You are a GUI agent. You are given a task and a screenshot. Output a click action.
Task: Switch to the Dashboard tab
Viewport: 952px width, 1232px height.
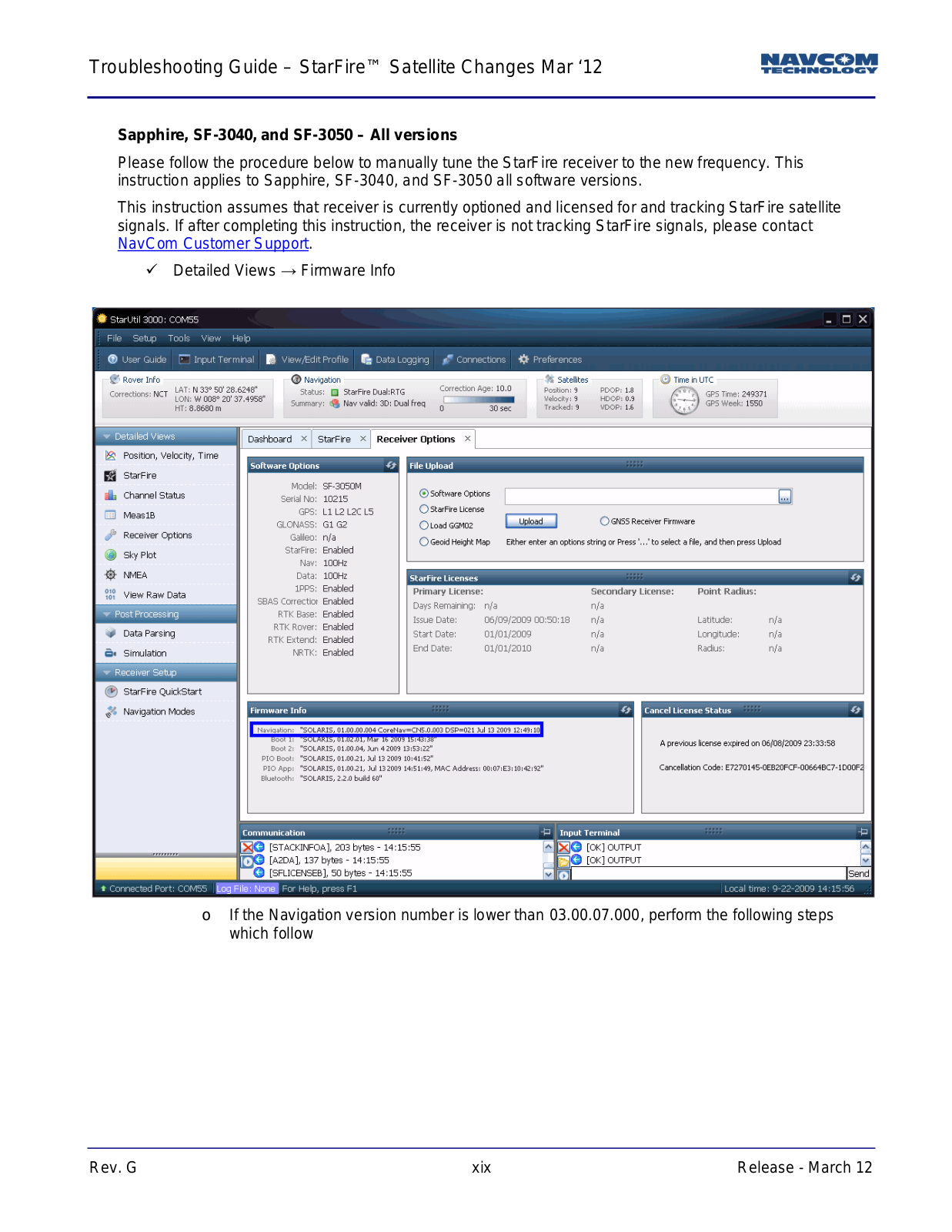(x=270, y=440)
